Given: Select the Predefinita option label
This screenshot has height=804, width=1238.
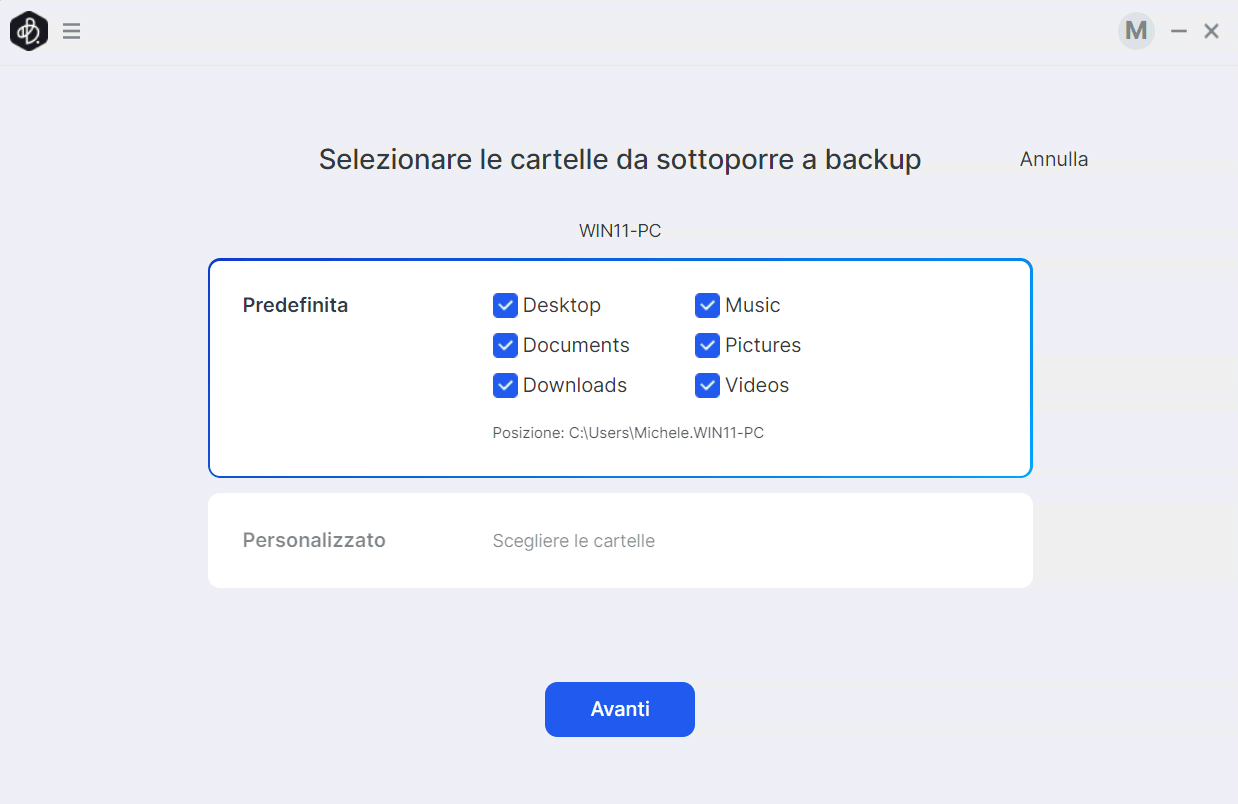Looking at the screenshot, I should 295,305.
